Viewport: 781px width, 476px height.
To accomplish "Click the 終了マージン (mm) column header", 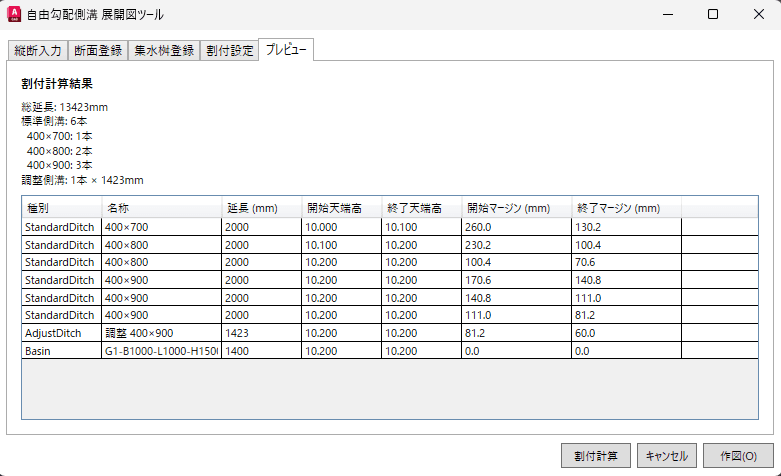I will pyautogui.click(x=626, y=208).
